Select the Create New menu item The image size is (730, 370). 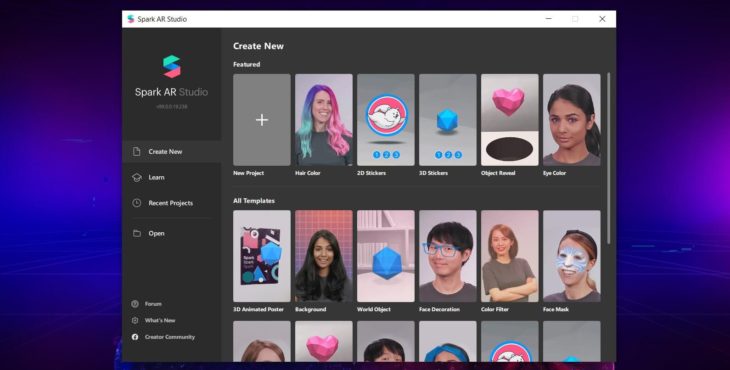coord(171,152)
